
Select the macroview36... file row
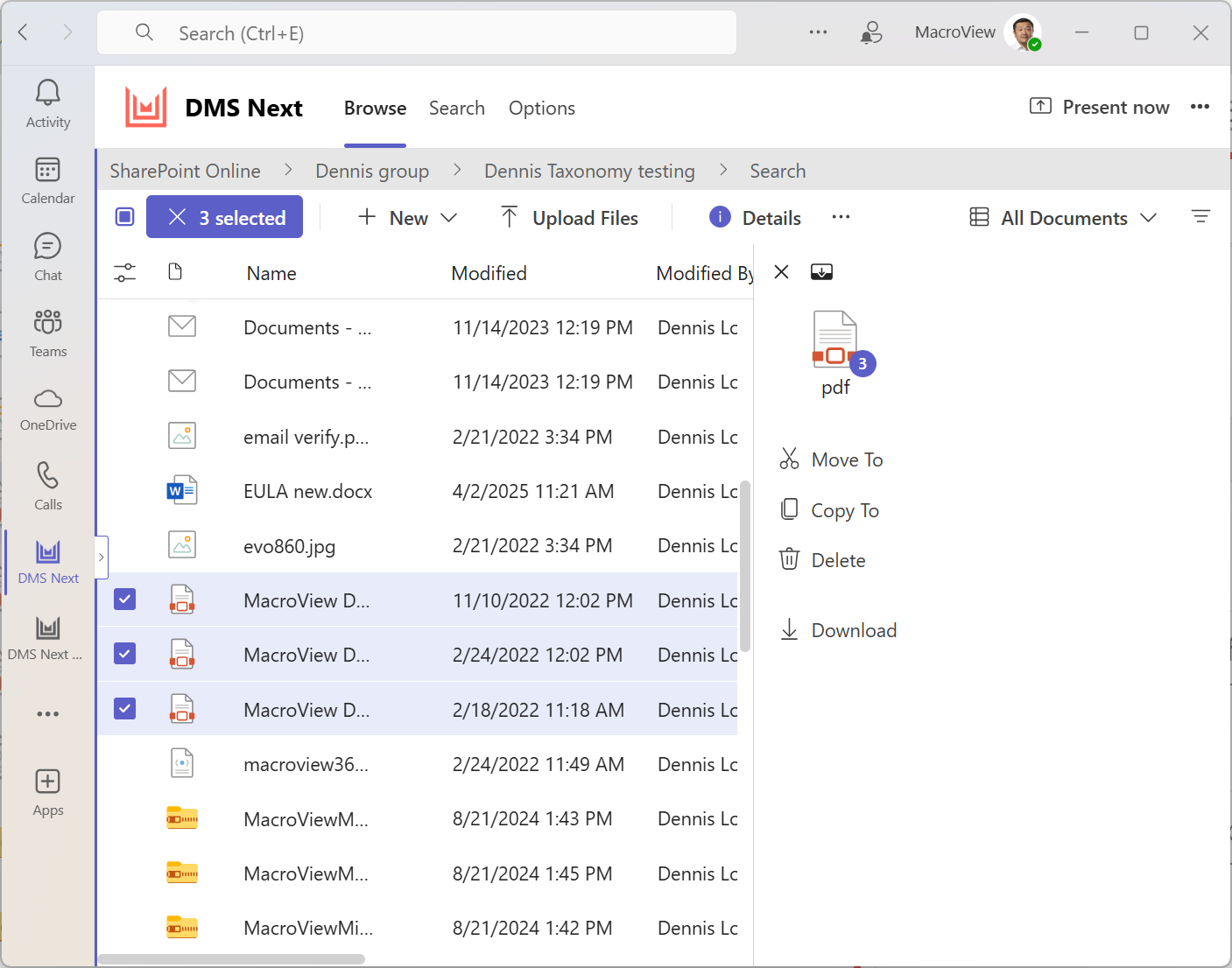[417, 764]
